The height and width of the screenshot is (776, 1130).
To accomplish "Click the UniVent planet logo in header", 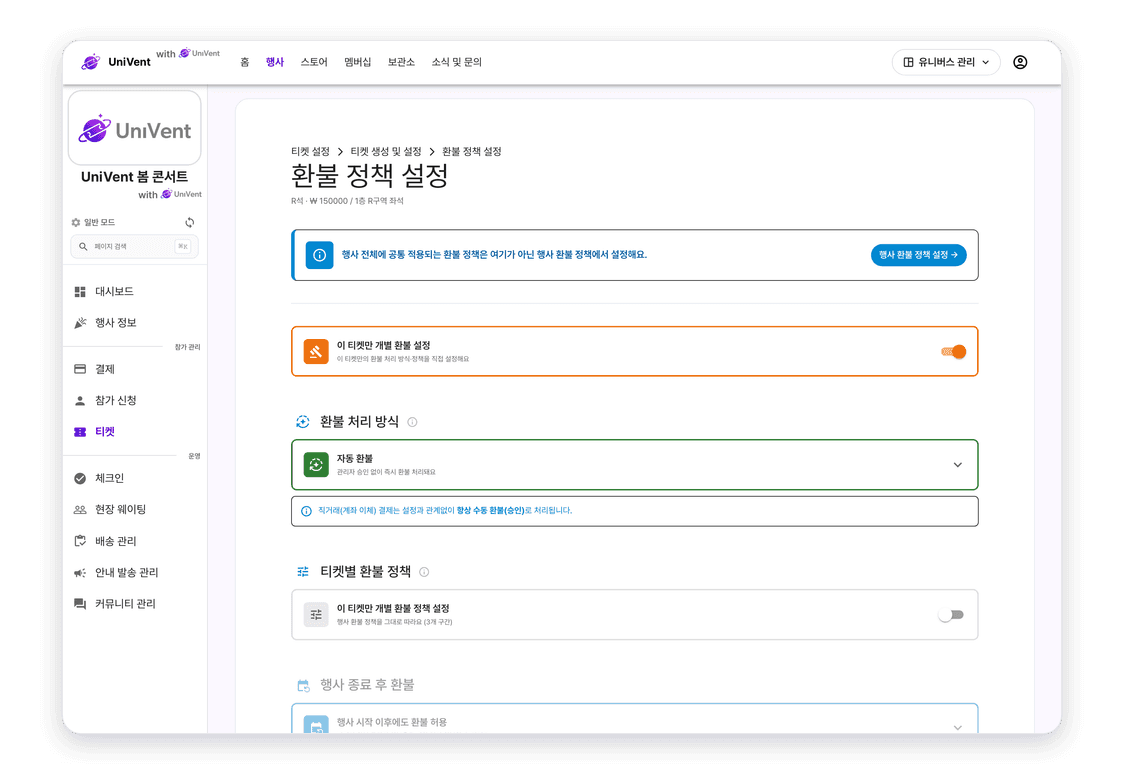I will coord(91,62).
